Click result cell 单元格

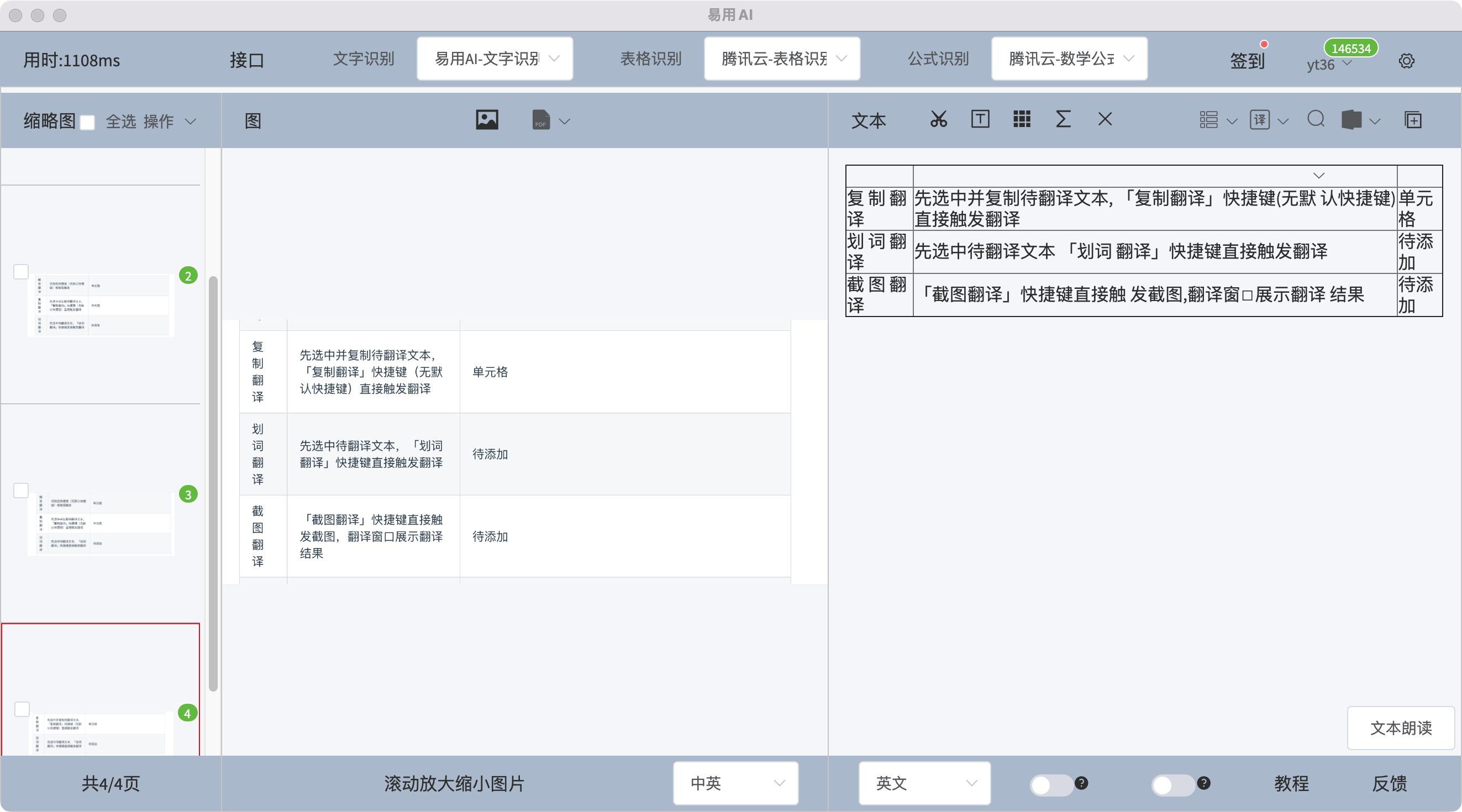pos(1419,208)
